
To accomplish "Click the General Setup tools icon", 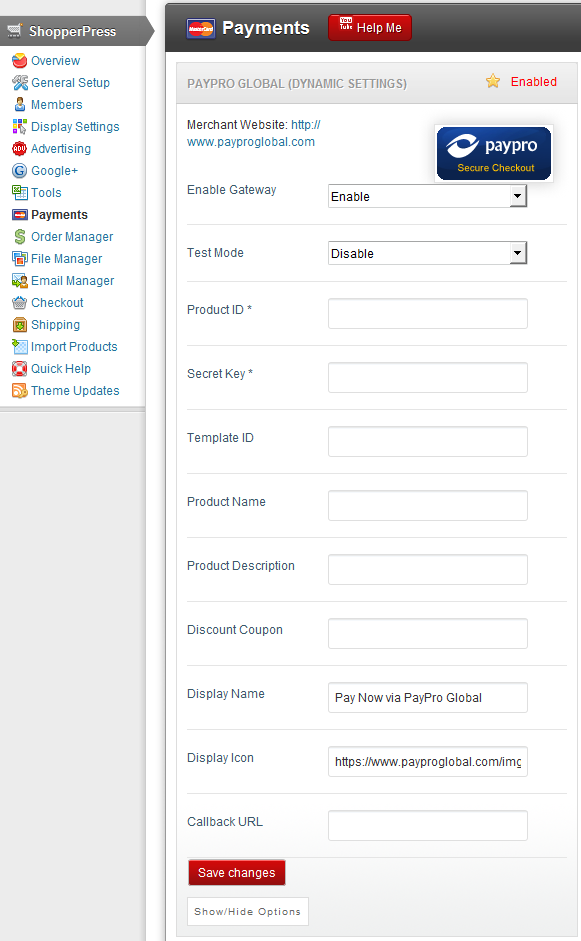I will (x=20, y=83).
